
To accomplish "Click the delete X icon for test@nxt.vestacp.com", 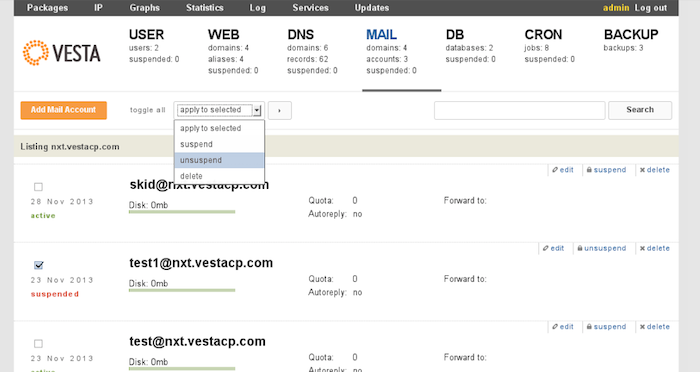I will 642,327.
